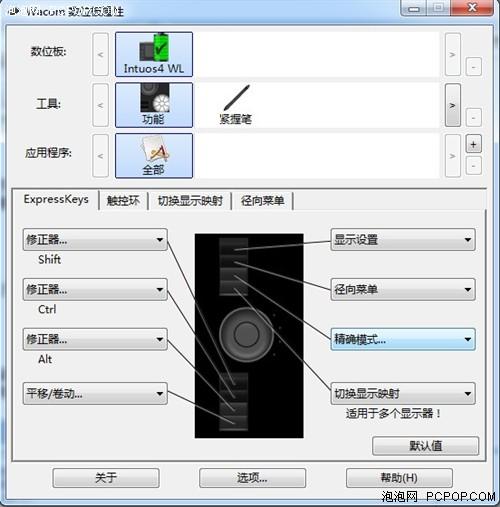500x507 pixels.
Task: Add an application with the plus button
Action: click(x=473, y=144)
